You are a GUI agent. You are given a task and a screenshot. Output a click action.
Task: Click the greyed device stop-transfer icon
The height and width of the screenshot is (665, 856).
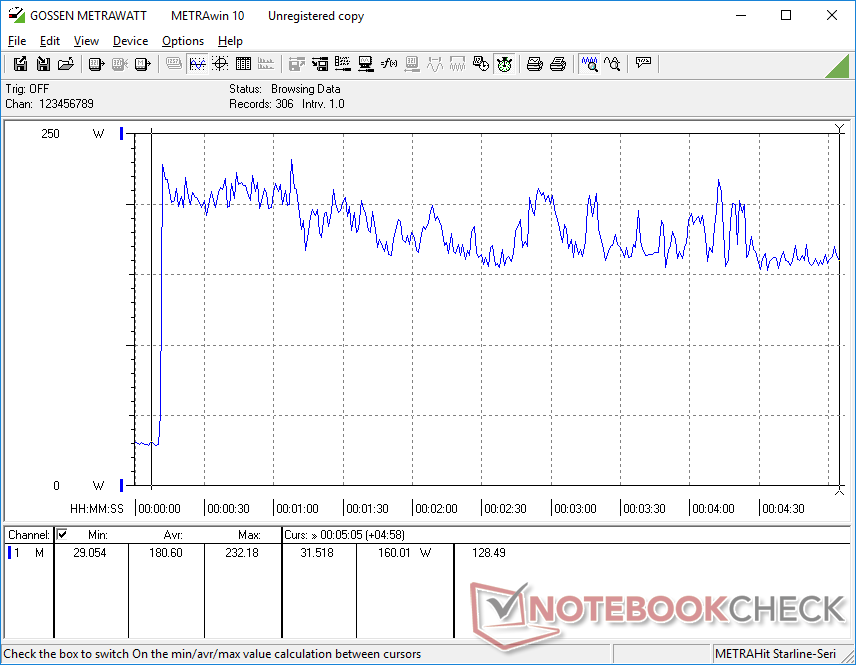tap(120, 64)
